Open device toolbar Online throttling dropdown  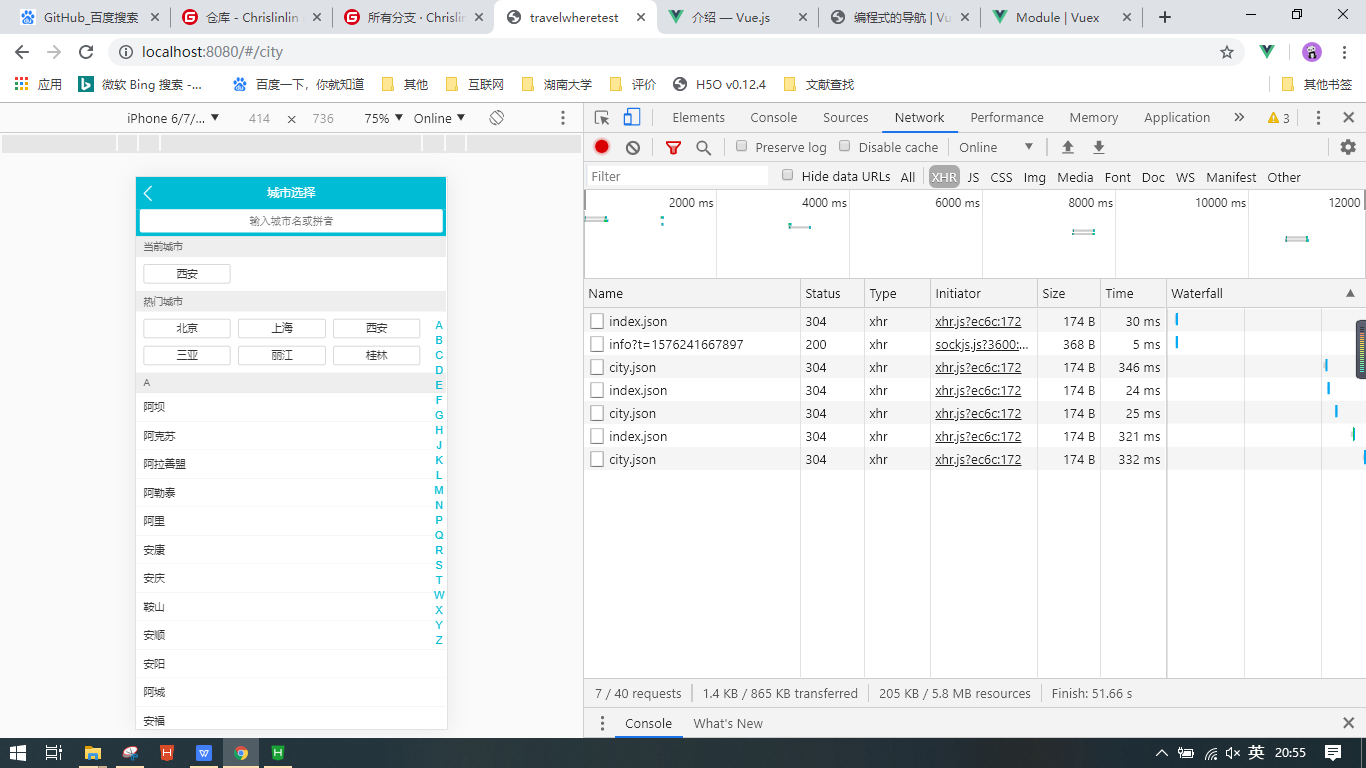point(440,118)
